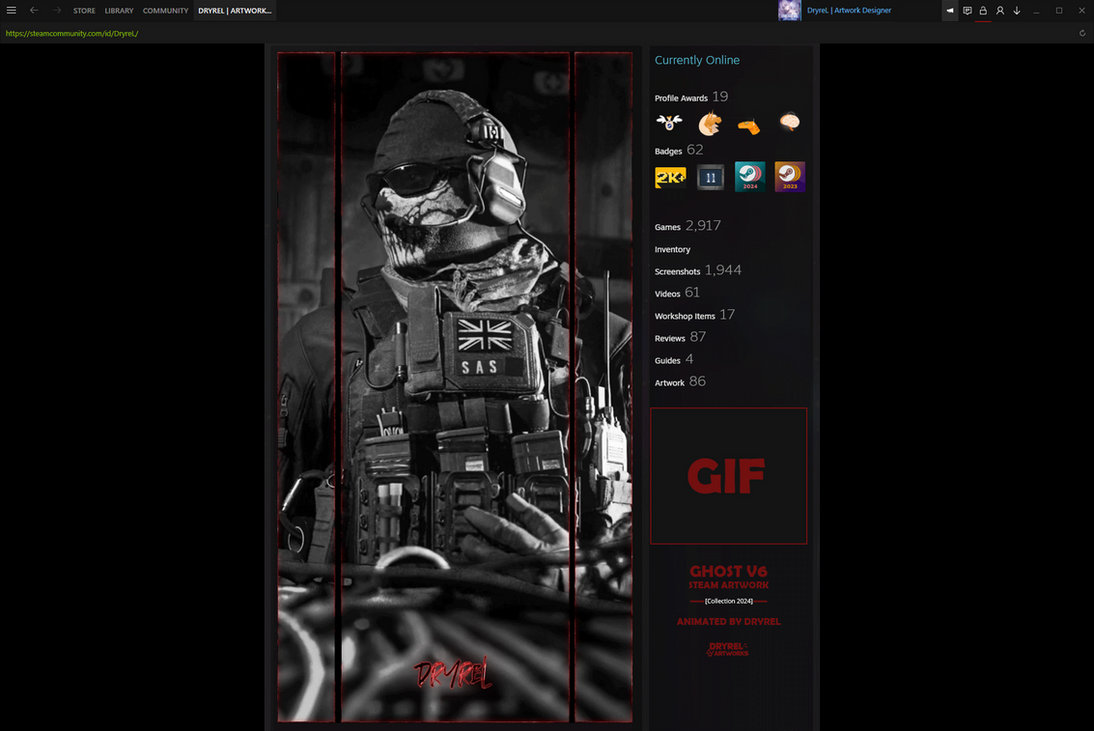Click the red GIF artwork box
Screen dimensions: 1094x731
coord(728,476)
